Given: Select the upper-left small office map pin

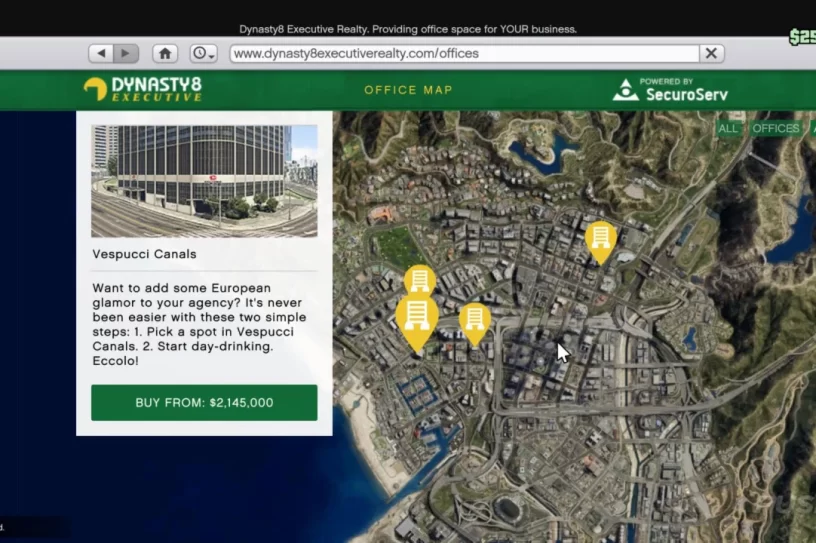Looking at the screenshot, I should [x=420, y=279].
